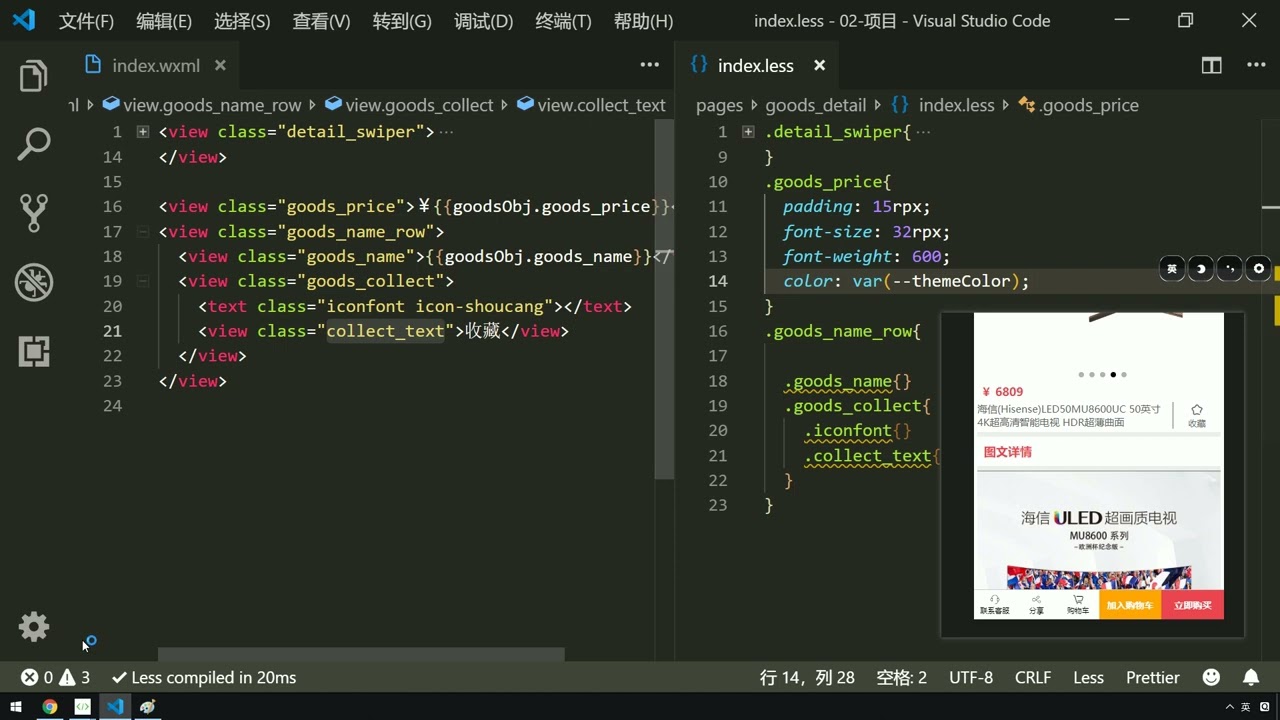Open view.collect_text breadcrumb dropdown

tap(591, 105)
